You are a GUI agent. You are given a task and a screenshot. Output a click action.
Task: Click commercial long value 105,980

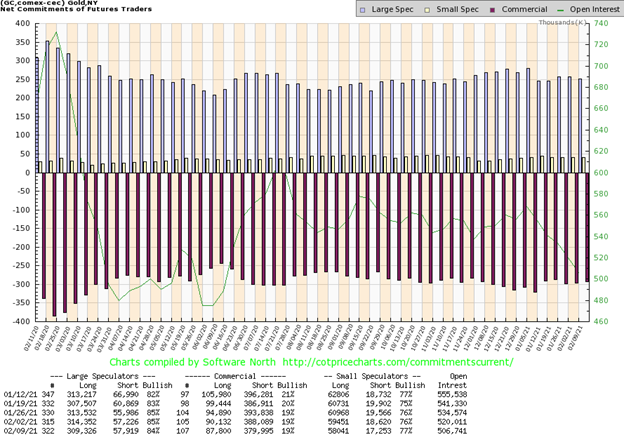point(217,394)
